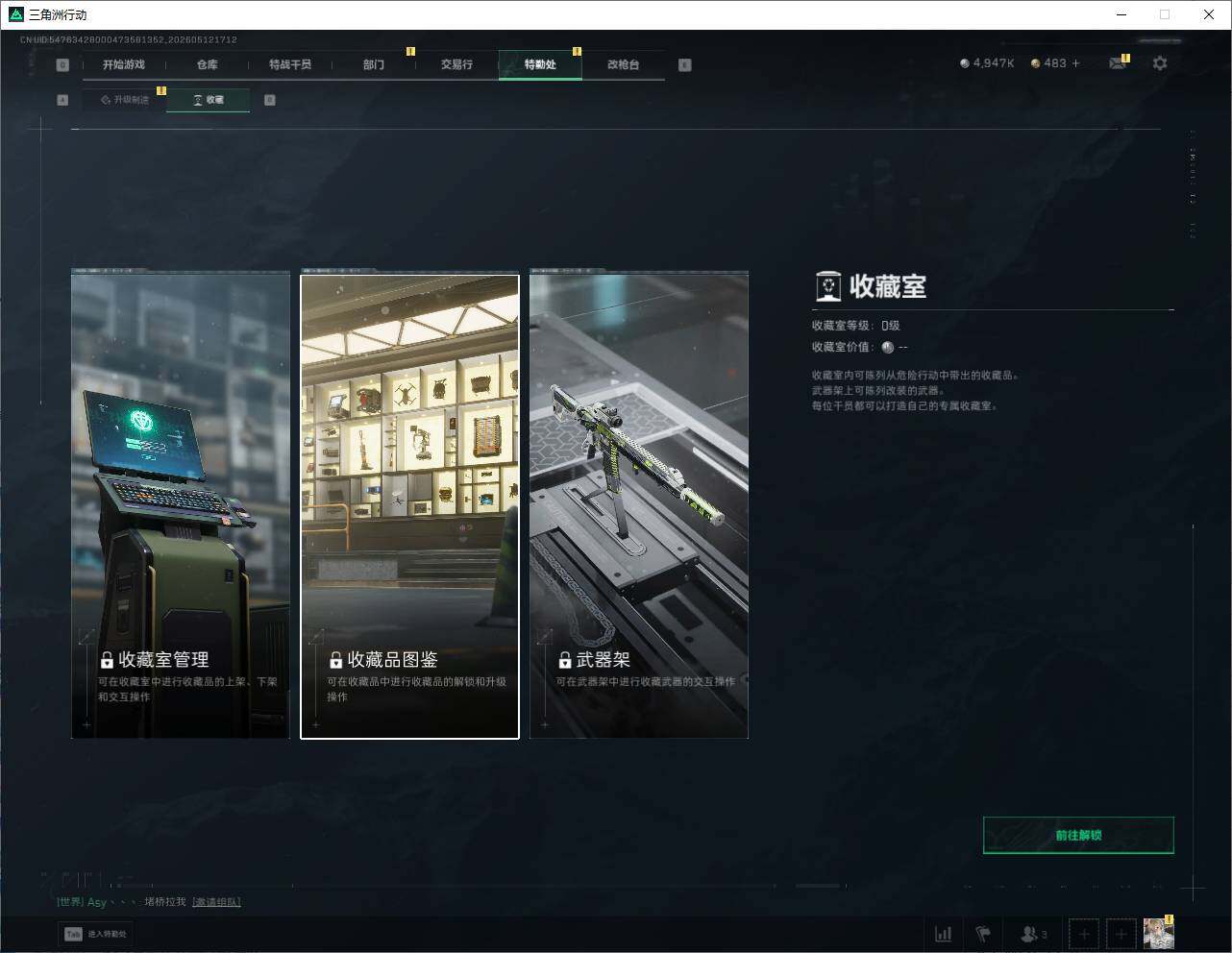1232x953 pixels.
Task: Open the player avatar portrait
Action: [1158, 934]
